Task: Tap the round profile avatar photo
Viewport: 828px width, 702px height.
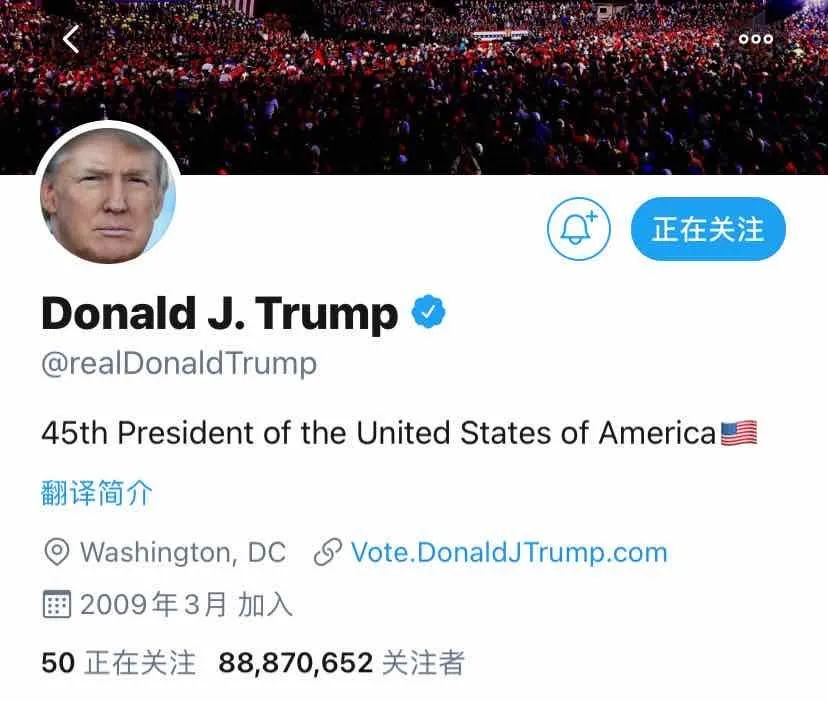Action: click(x=108, y=195)
